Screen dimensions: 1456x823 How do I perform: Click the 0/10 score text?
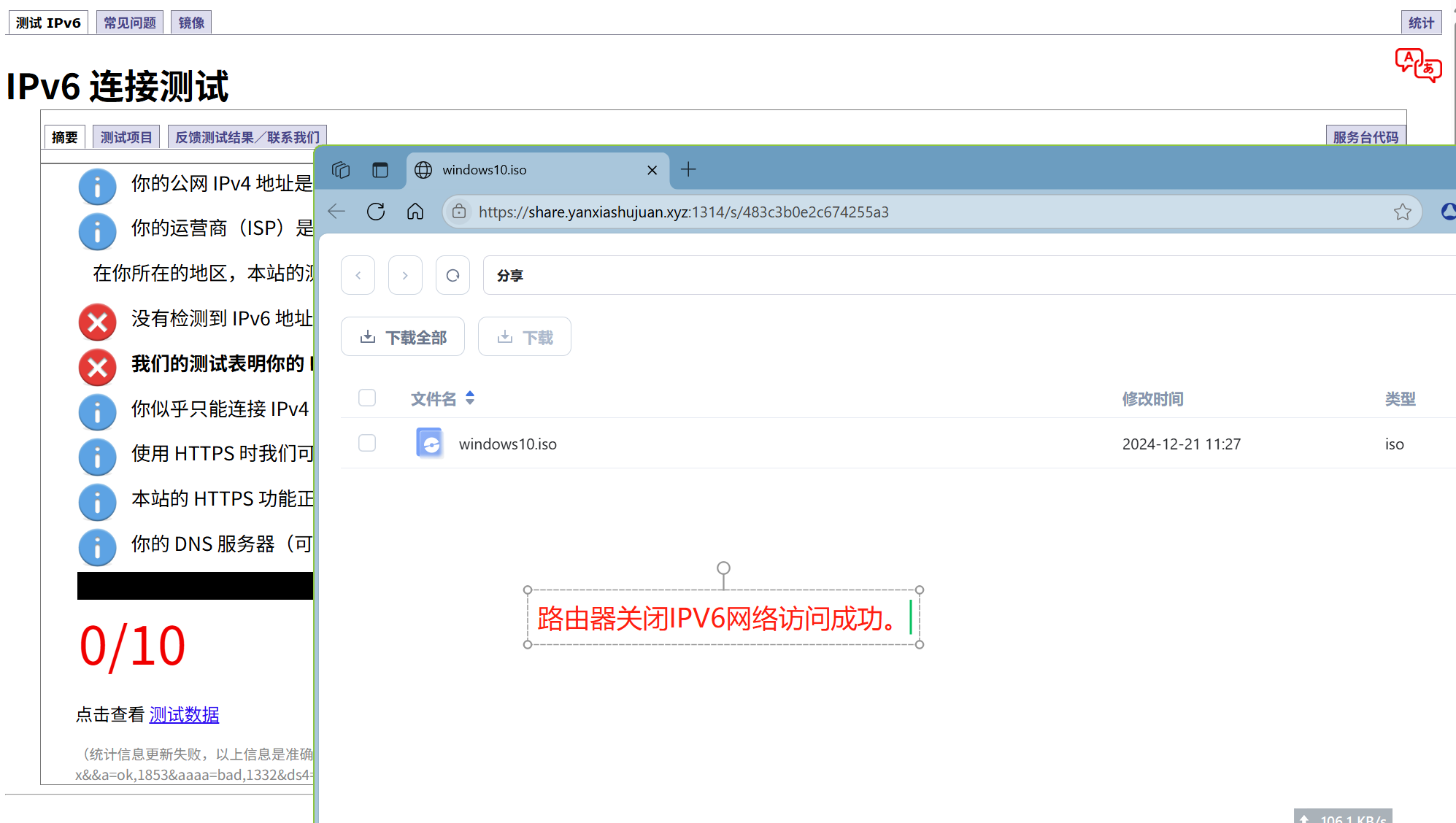pos(132,646)
